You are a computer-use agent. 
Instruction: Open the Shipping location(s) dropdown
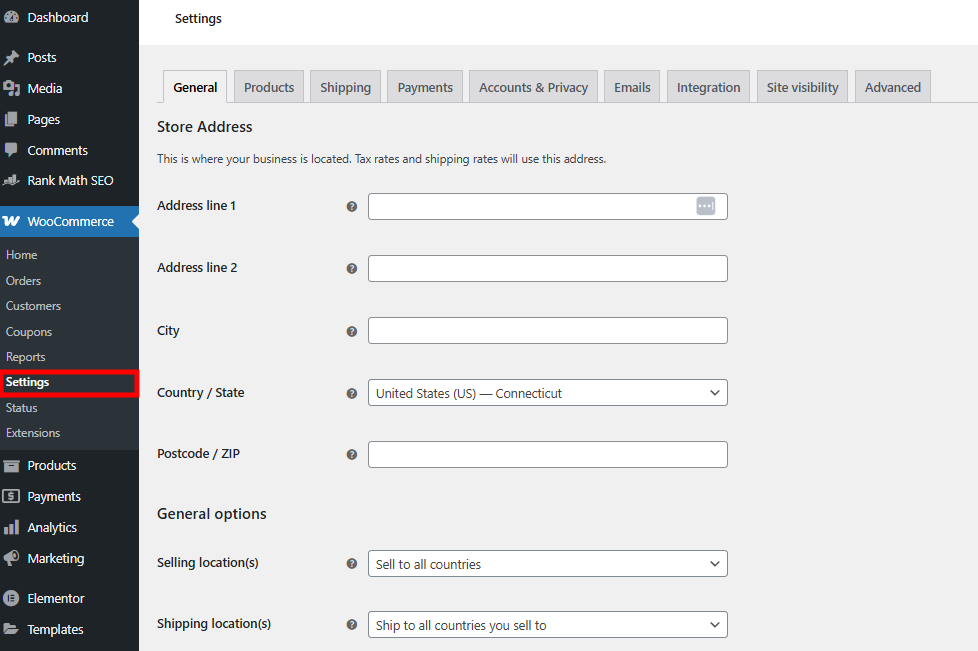click(547, 624)
